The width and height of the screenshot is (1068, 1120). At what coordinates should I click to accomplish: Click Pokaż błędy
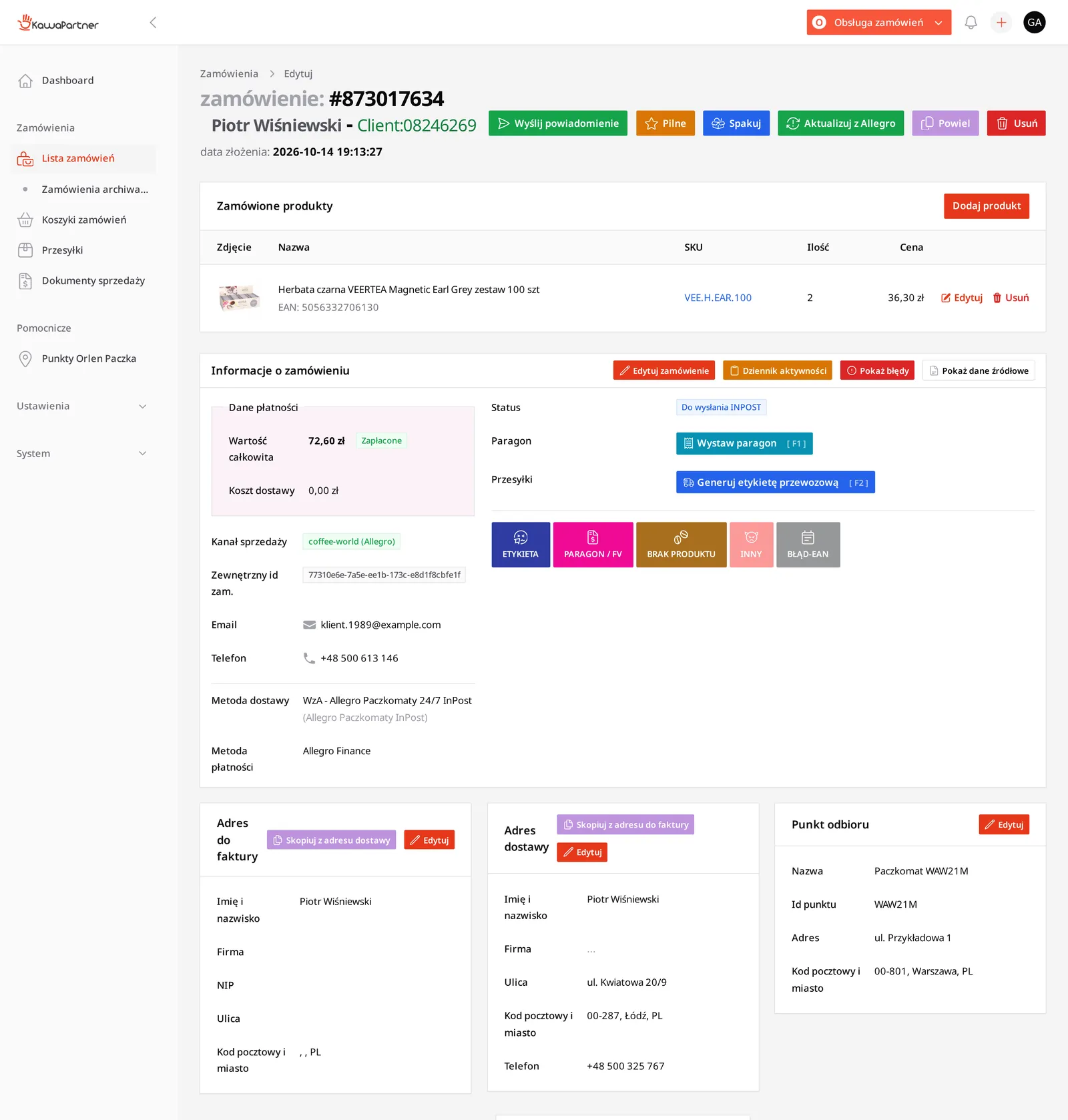click(877, 370)
